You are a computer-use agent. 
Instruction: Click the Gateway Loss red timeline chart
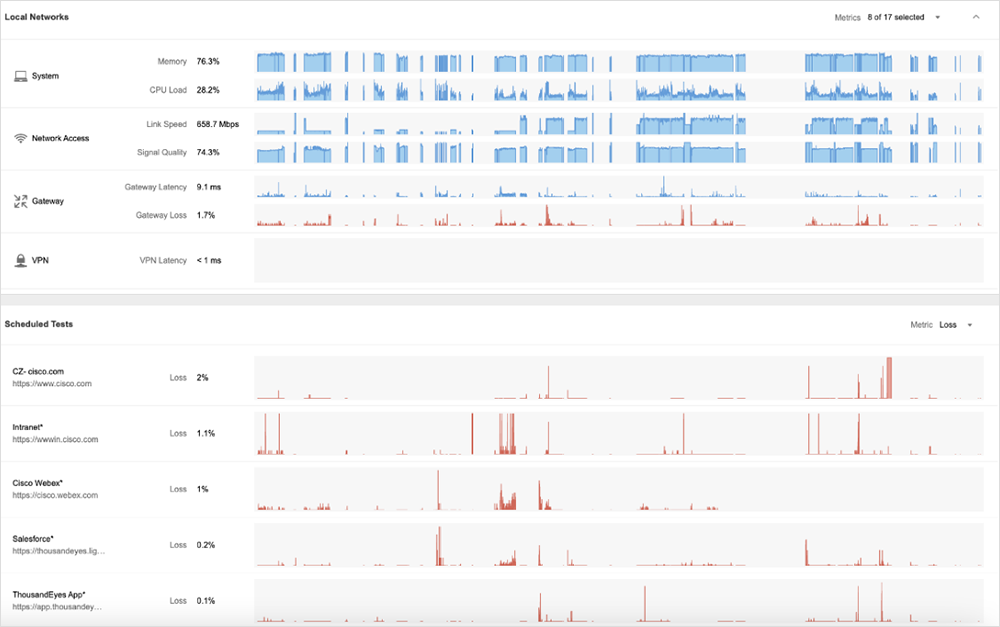click(x=619, y=216)
